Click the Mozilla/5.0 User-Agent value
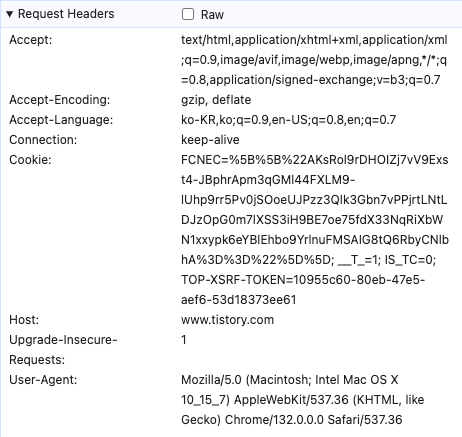The image size is (462, 437). tap(303, 400)
